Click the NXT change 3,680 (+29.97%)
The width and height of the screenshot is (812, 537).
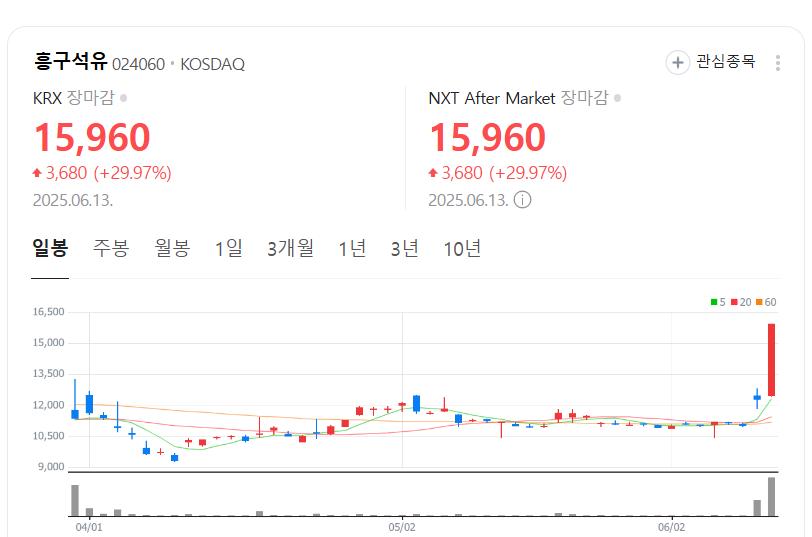pos(498,172)
